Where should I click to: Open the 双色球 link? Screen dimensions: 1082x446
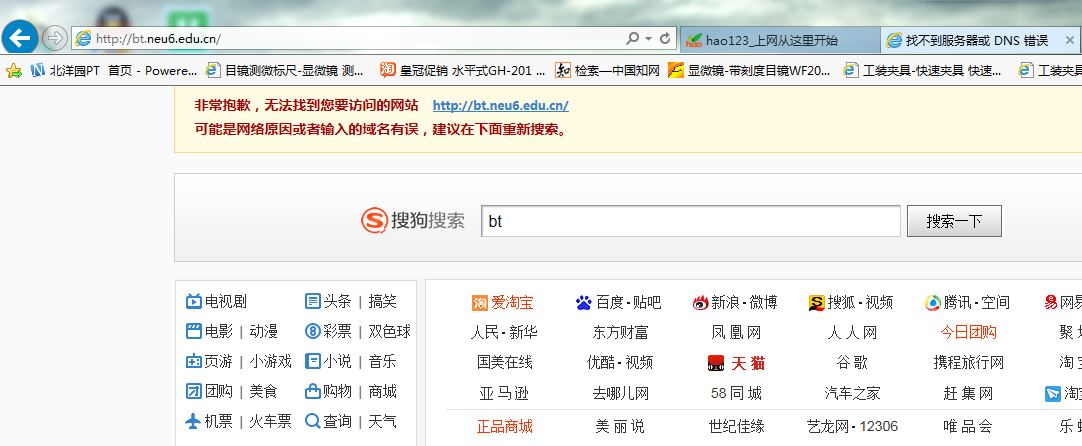click(x=389, y=331)
